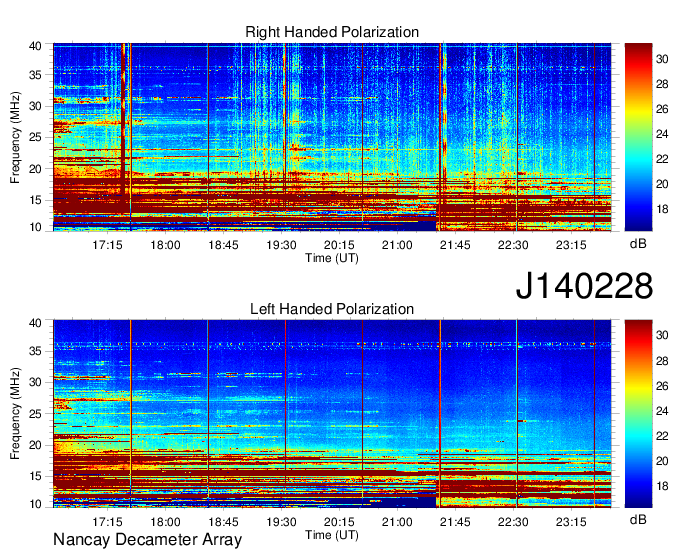Click the 23:15 time tick under the Right Handed plot
This screenshot has height=552, width=680.
571,245
